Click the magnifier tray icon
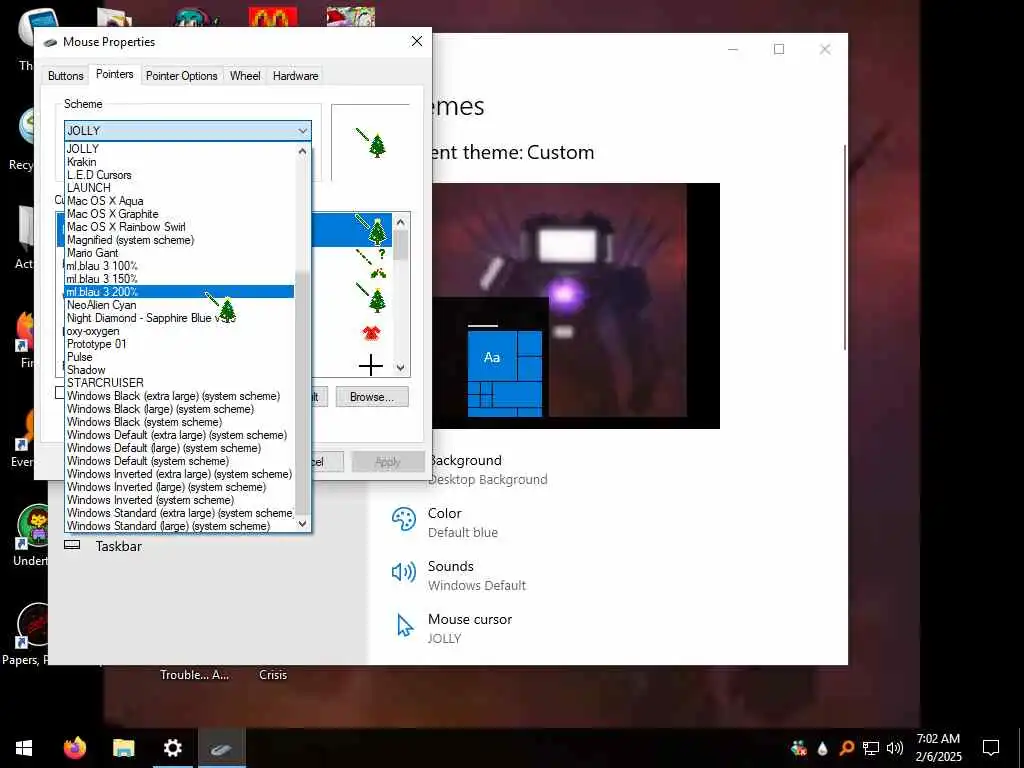The image size is (1024, 768). (x=846, y=748)
